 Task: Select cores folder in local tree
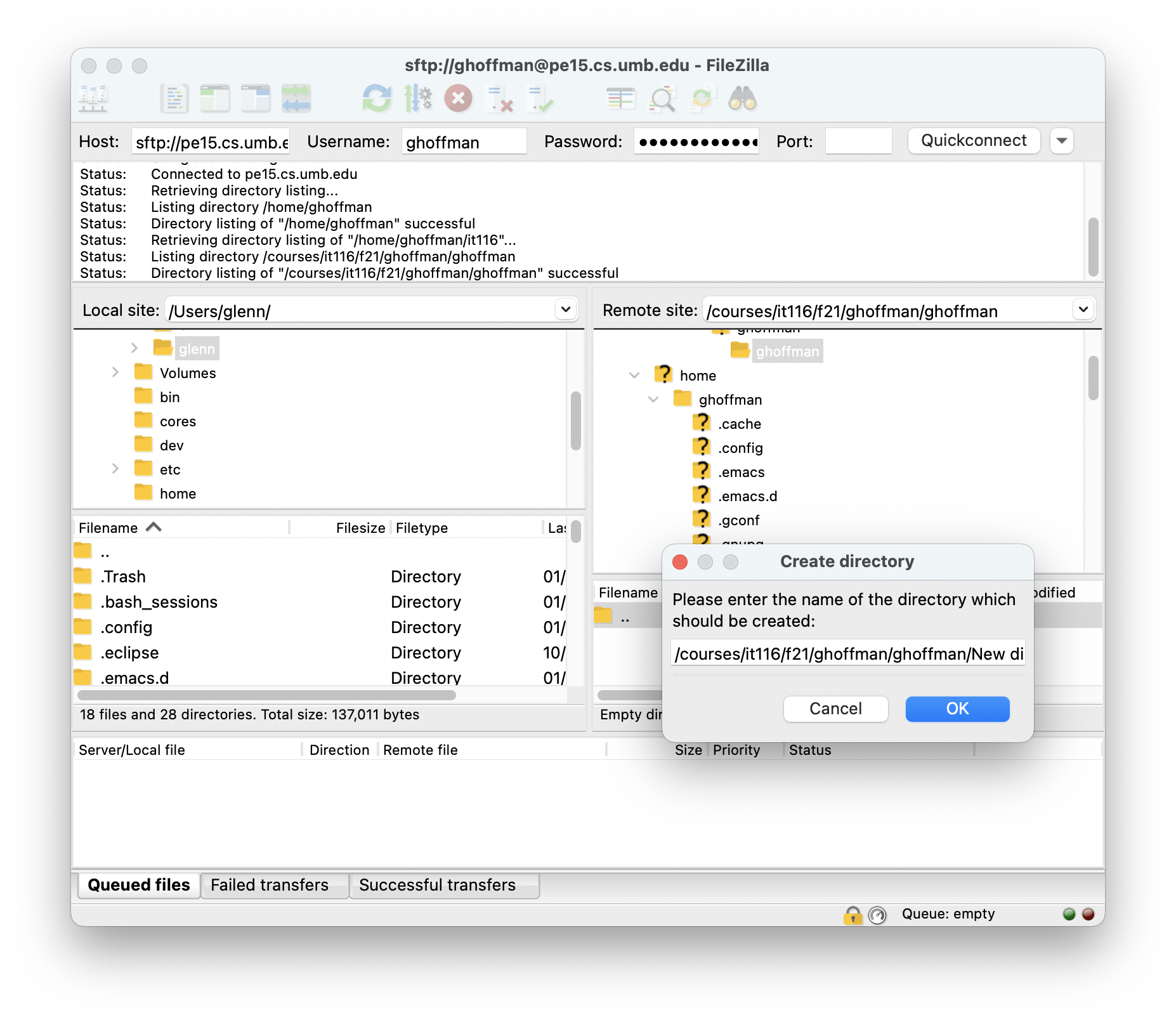[165, 421]
